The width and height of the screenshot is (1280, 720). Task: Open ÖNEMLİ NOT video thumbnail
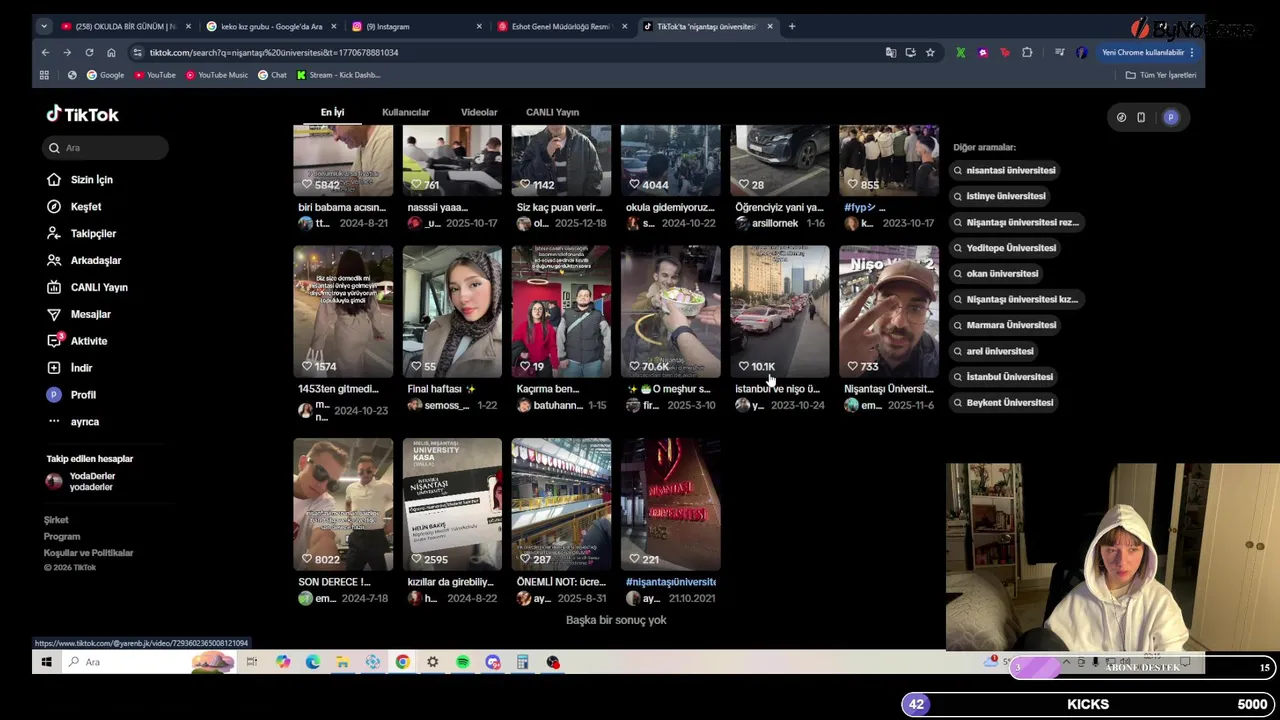tap(561, 504)
